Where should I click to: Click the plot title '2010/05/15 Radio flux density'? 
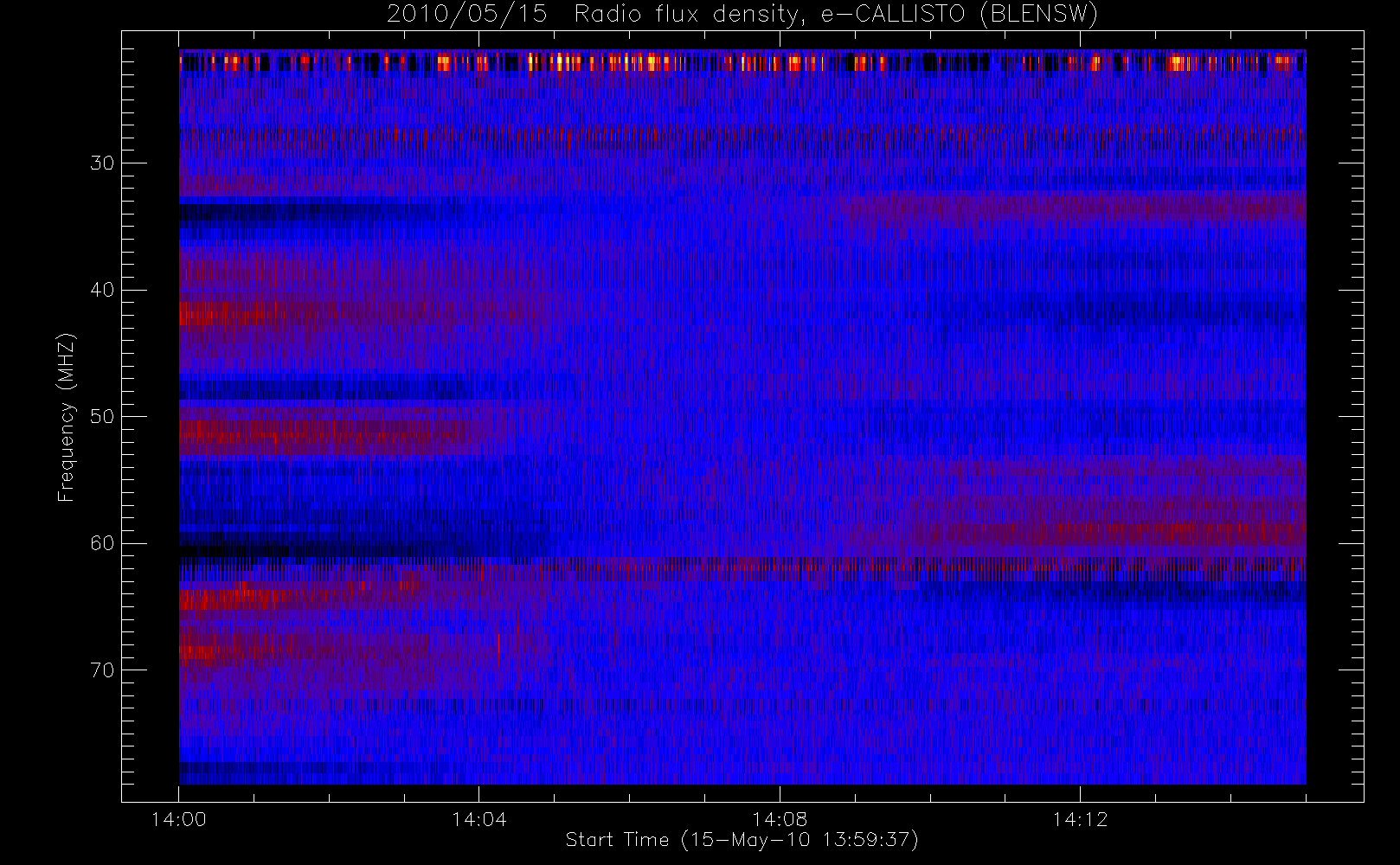click(597, 15)
